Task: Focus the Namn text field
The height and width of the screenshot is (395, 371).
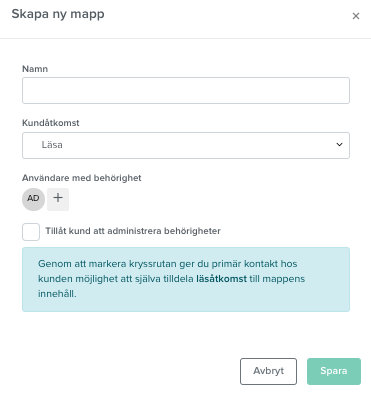Action: 186,90
